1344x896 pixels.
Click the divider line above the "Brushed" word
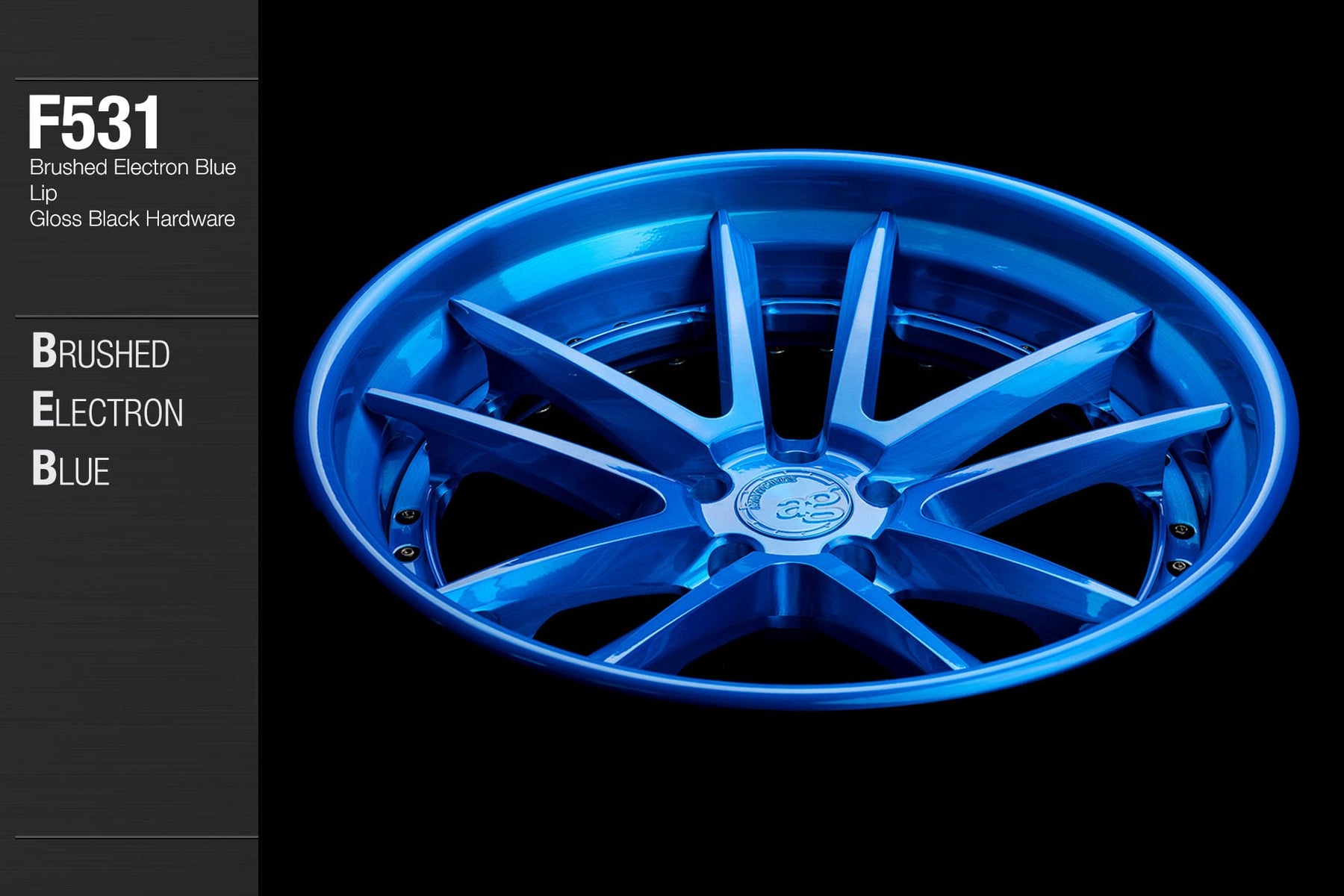pos(136,317)
